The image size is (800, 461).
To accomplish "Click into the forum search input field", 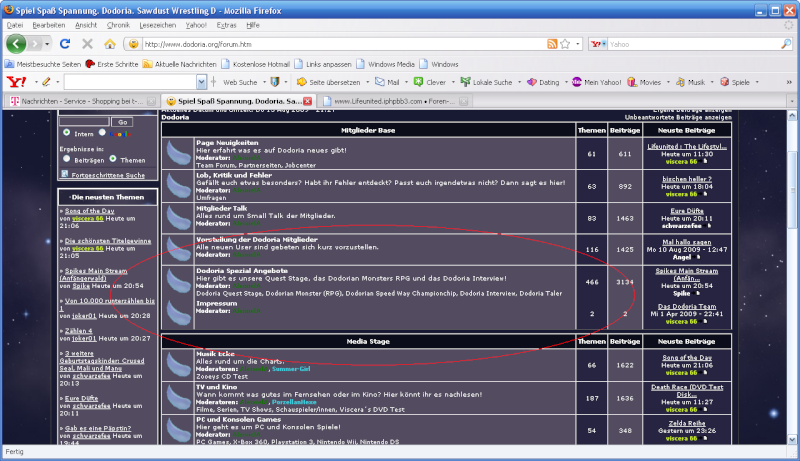I will pos(84,122).
